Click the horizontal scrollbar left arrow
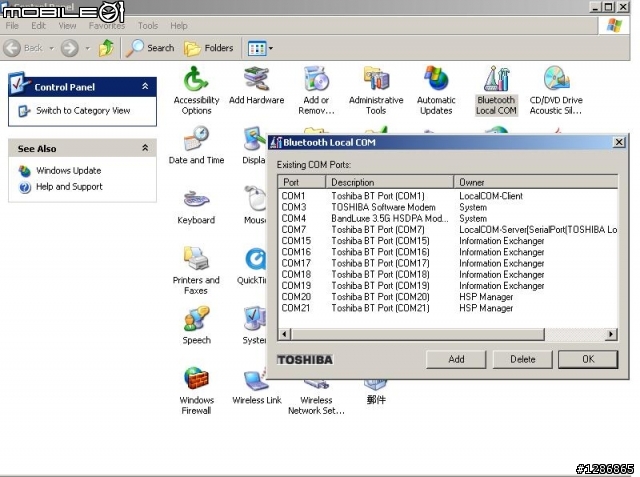Screen dimensions: 640x477 (284, 334)
